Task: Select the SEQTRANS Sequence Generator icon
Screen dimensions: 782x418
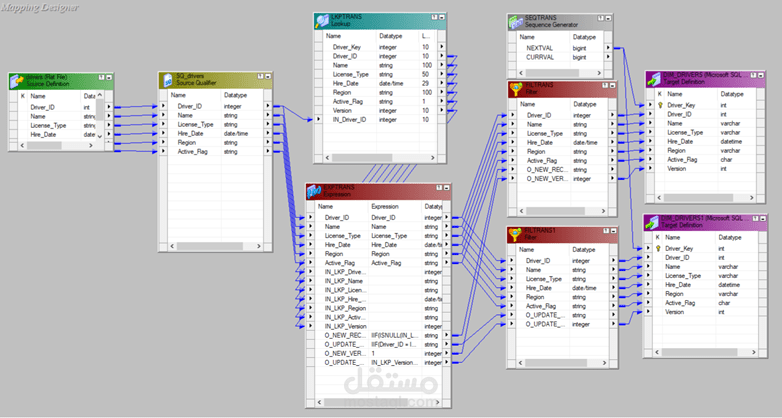Action: click(515, 22)
